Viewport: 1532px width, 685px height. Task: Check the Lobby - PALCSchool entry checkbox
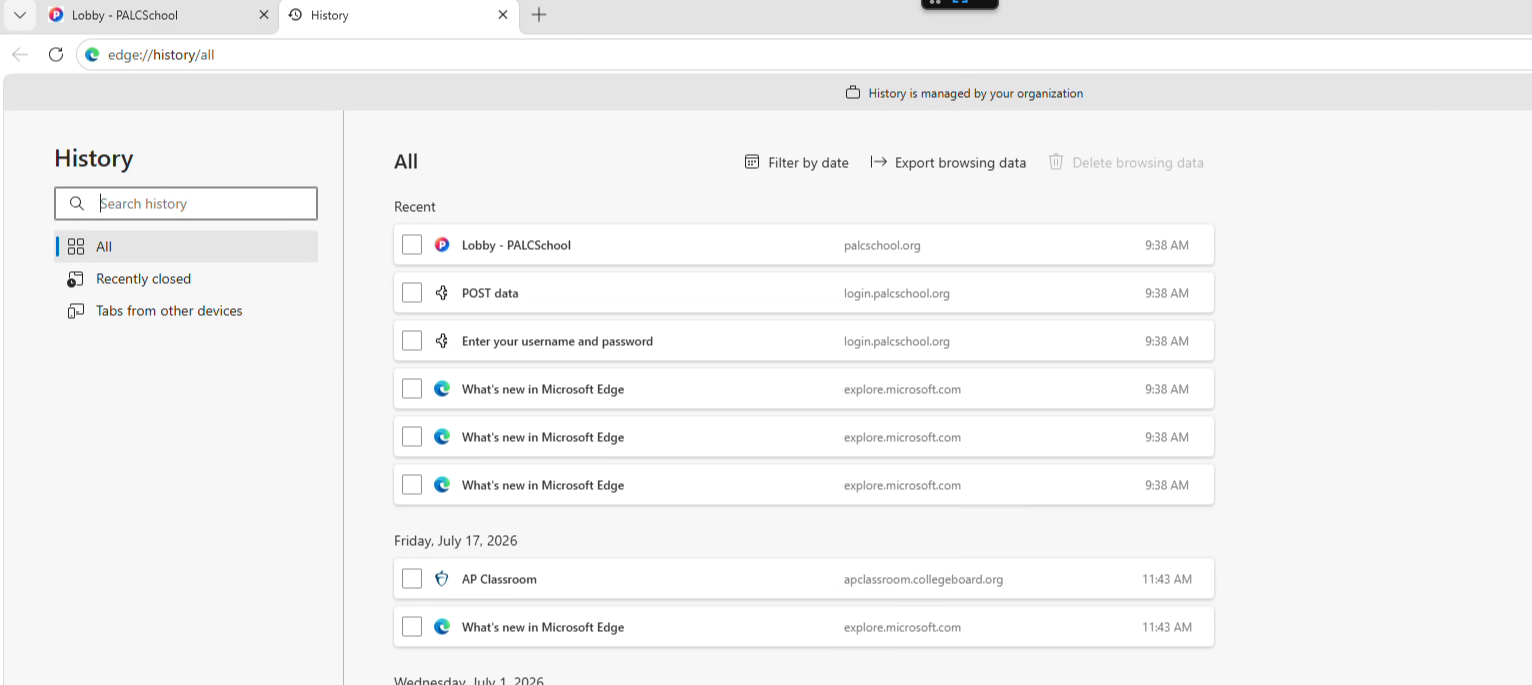[412, 245]
